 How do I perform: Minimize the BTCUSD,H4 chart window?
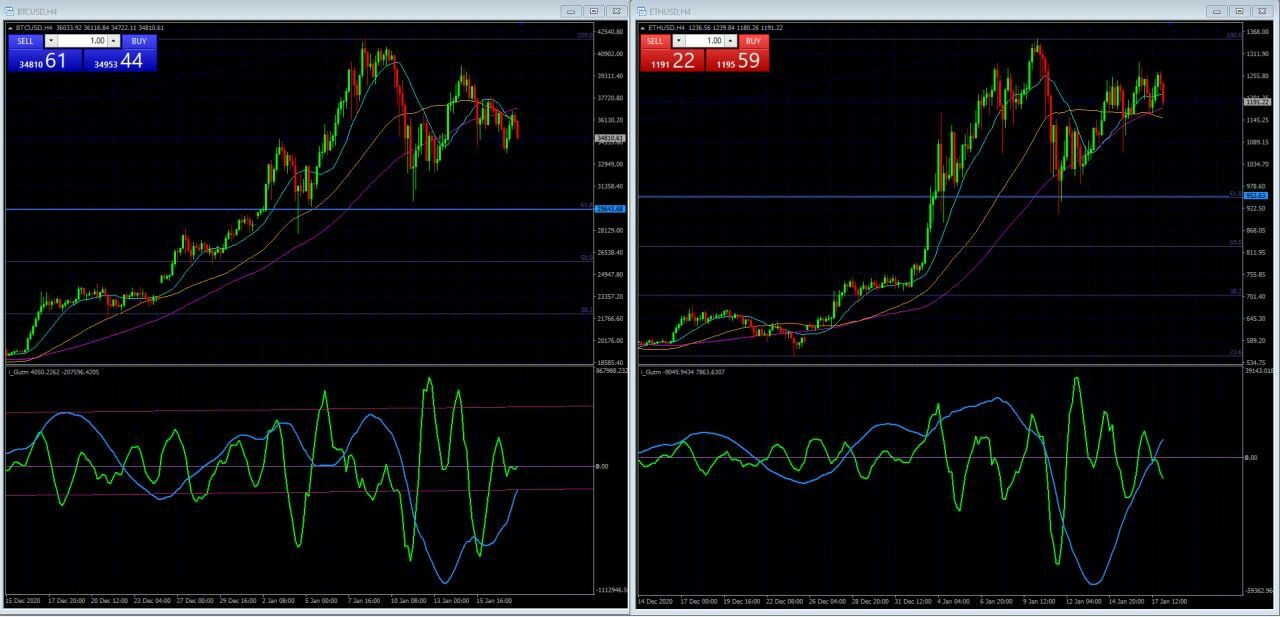pyautogui.click(x=572, y=10)
